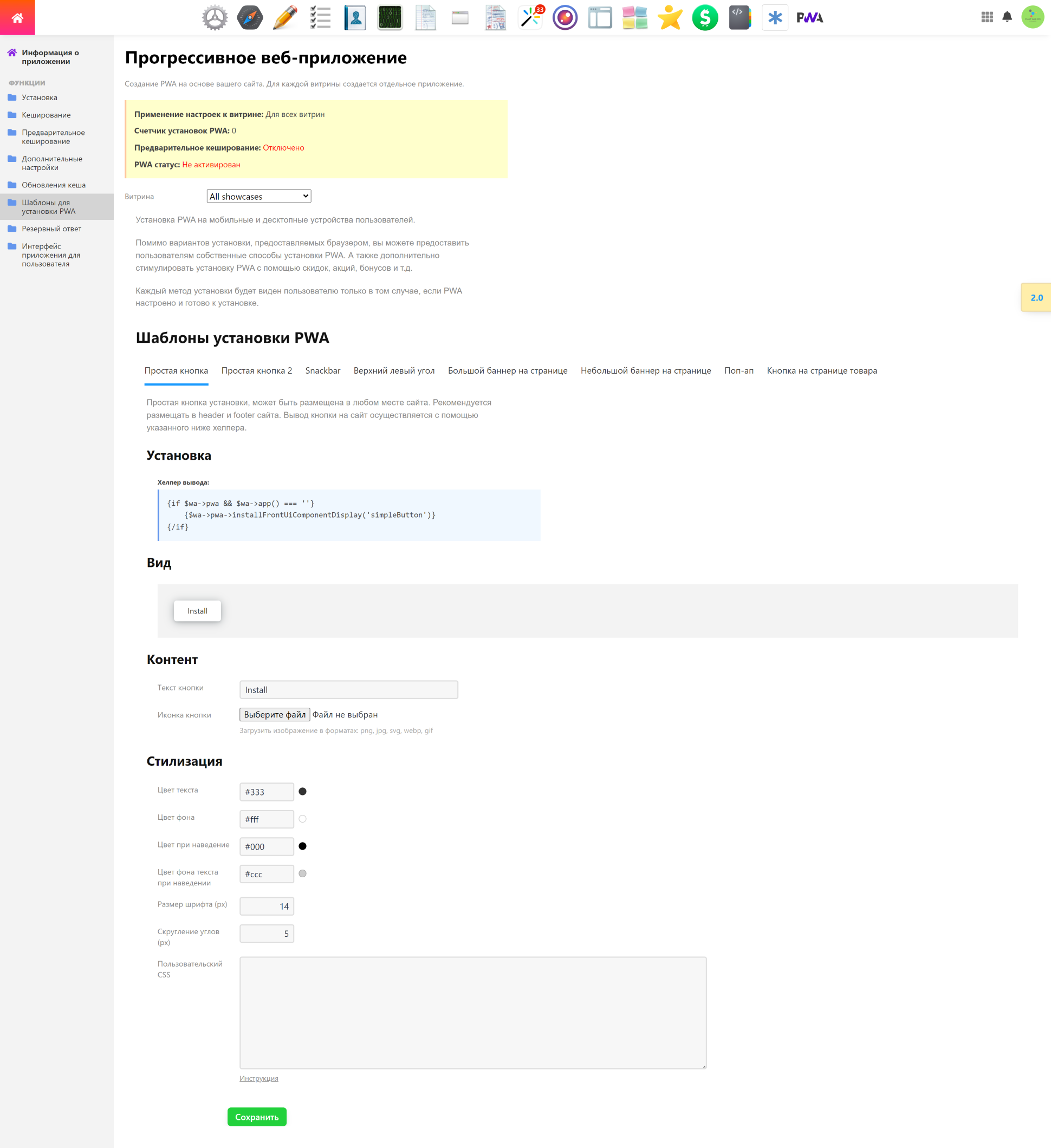
Task: Open the green dollar sign app icon
Action: [705, 18]
